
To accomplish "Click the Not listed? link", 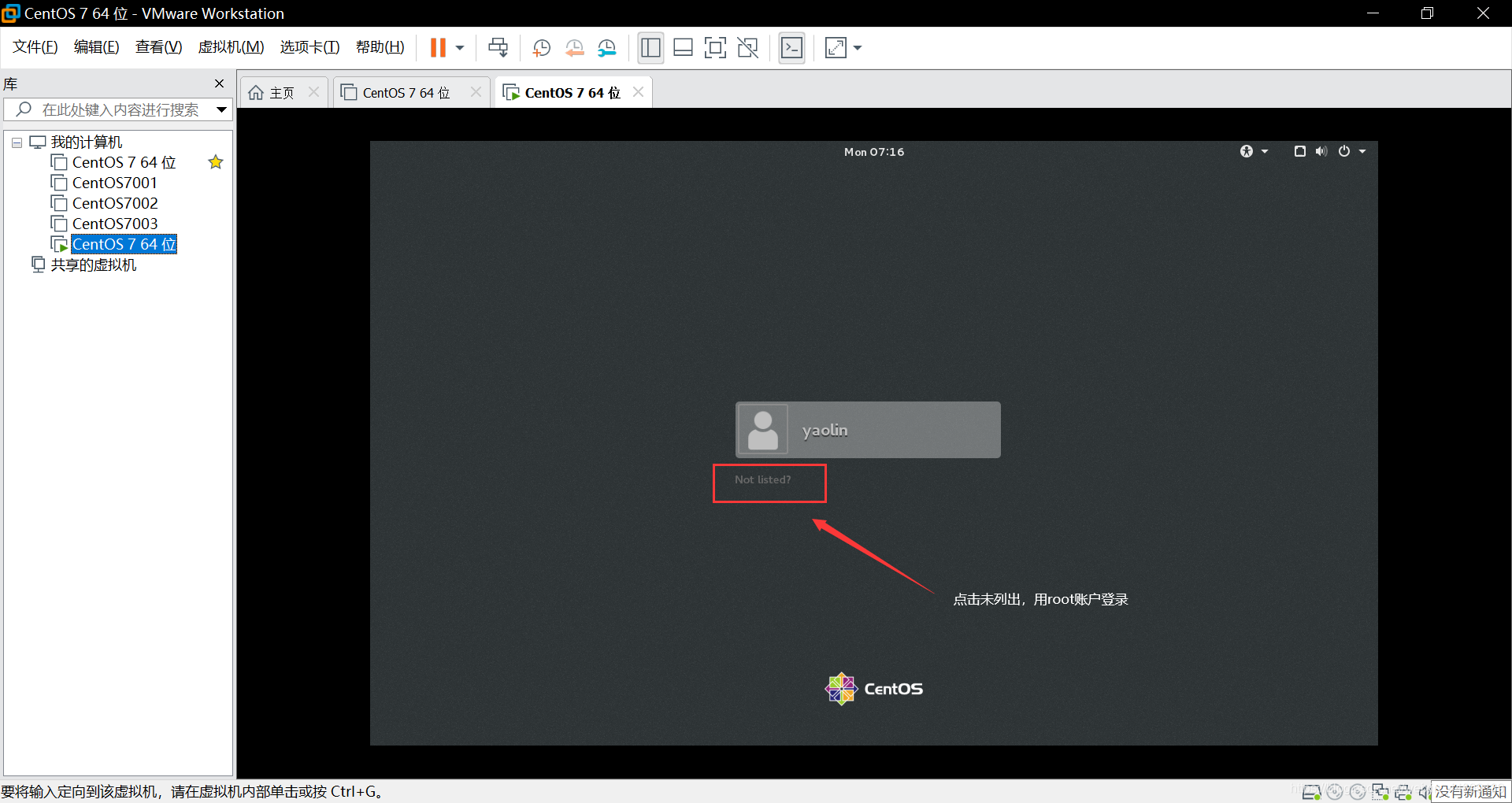I will pos(762,479).
